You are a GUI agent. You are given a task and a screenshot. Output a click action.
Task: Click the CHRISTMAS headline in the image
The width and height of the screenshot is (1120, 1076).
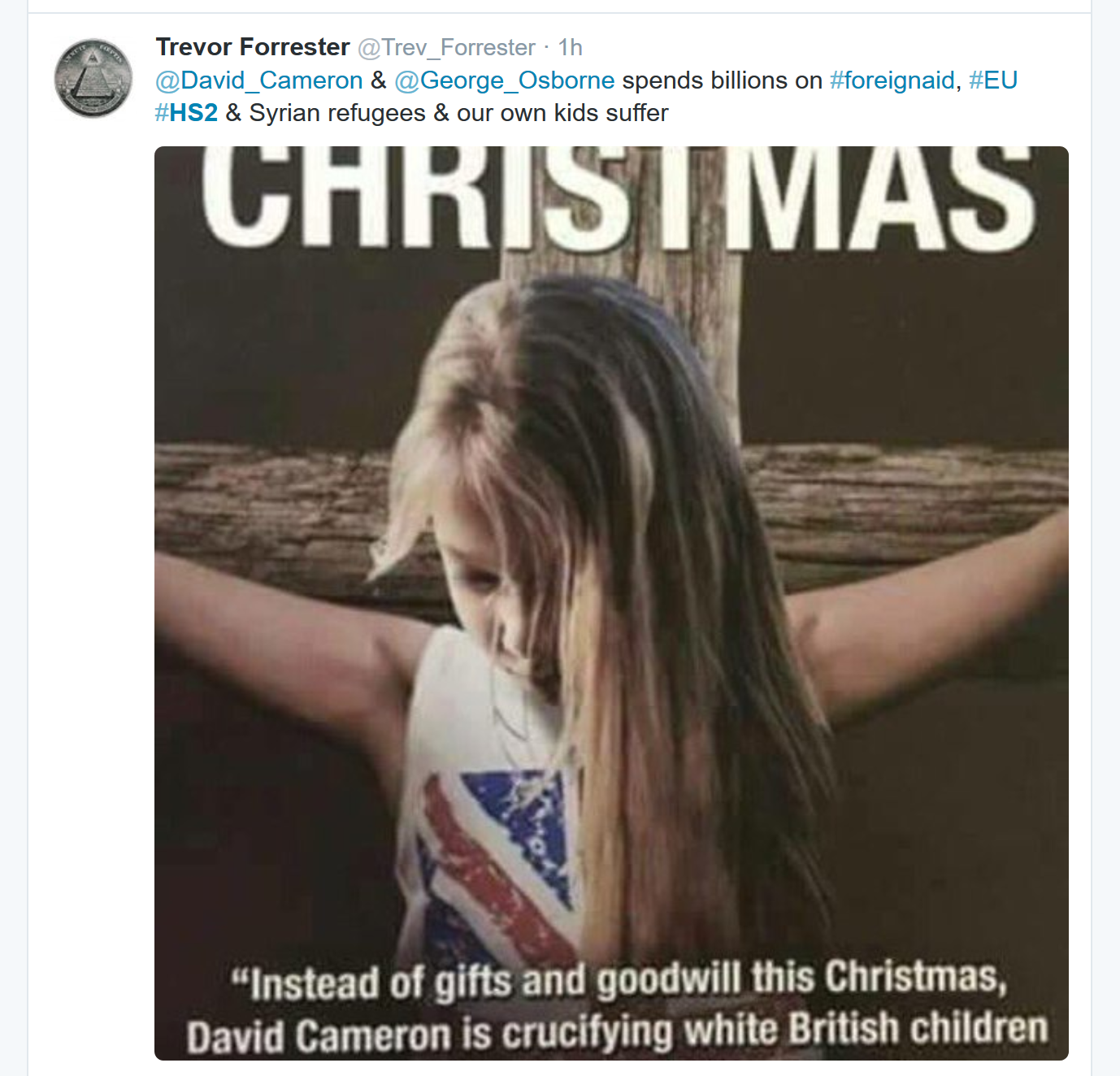(618, 197)
